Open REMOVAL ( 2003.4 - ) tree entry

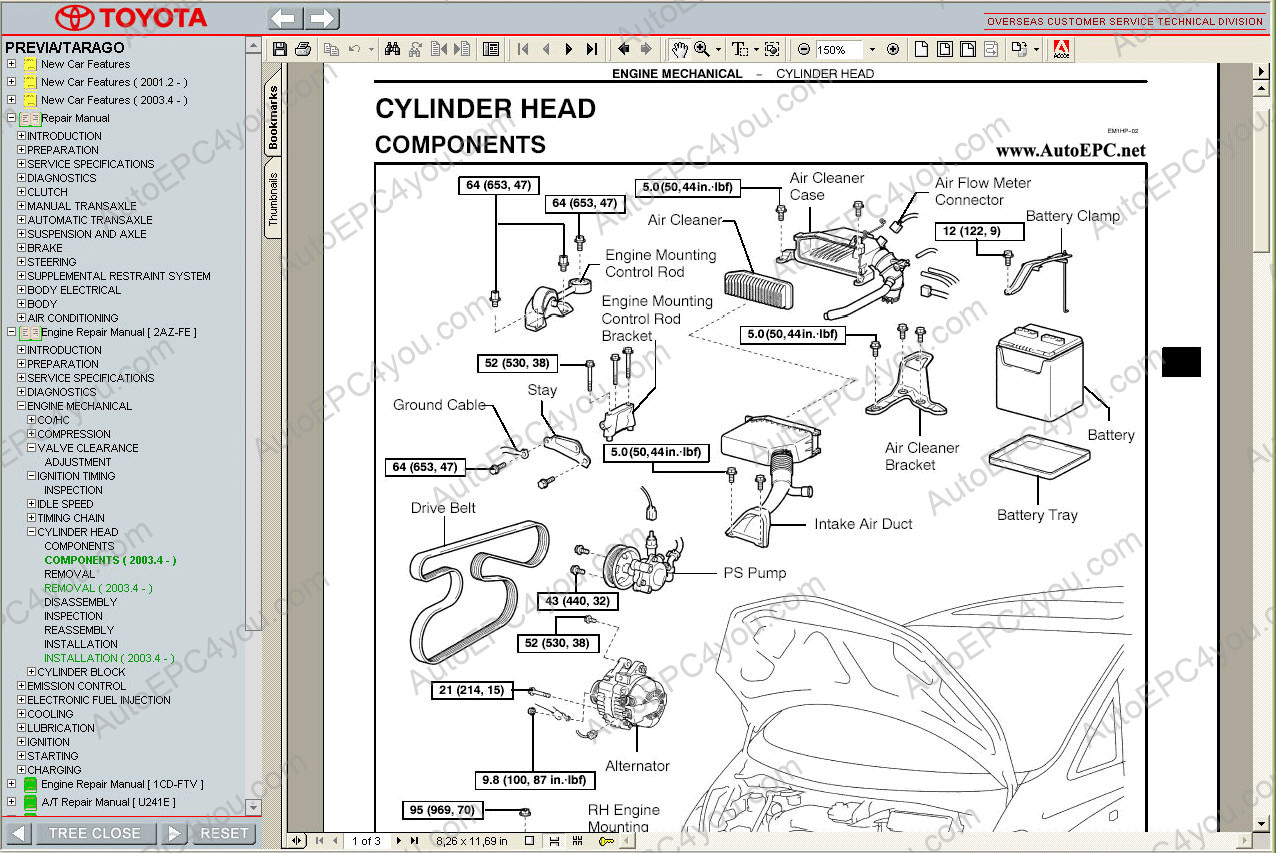pyautogui.click(x=98, y=588)
